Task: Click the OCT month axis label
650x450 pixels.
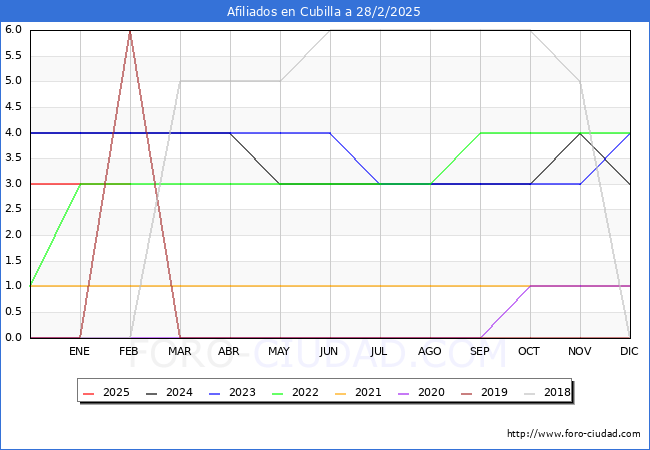Action: coord(529,351)
